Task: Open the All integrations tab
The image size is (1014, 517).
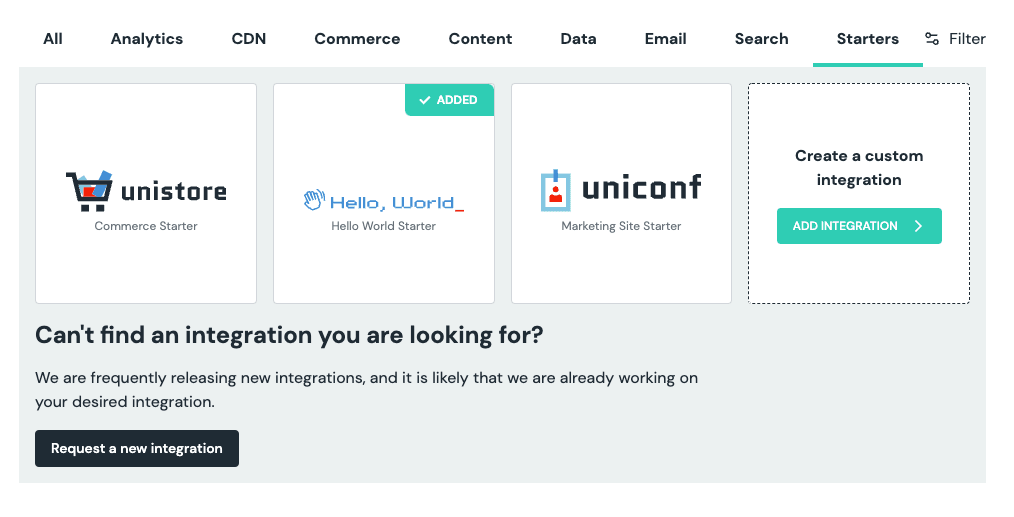Action: tap(53, 39)
